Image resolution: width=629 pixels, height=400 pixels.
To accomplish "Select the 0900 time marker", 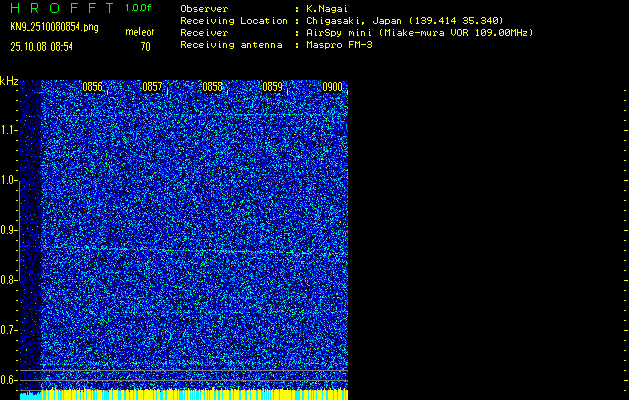I will pyautogui.click(x=332, y=87).
